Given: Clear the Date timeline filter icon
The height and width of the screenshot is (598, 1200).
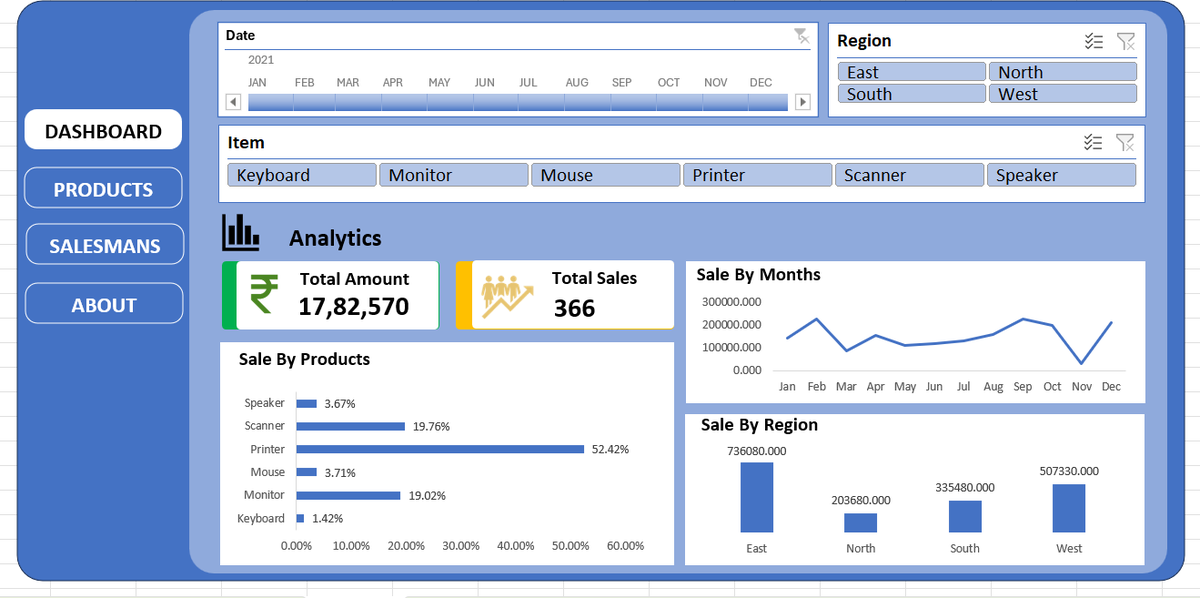Looking at the screenshot, I should click(x=802, y=36).
